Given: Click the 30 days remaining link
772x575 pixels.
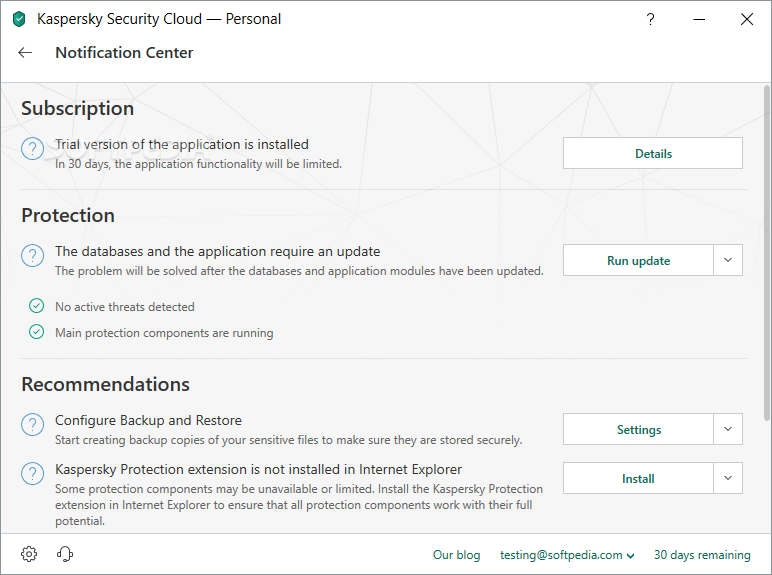Looking at the screenshot, I should tap(702, 555).
